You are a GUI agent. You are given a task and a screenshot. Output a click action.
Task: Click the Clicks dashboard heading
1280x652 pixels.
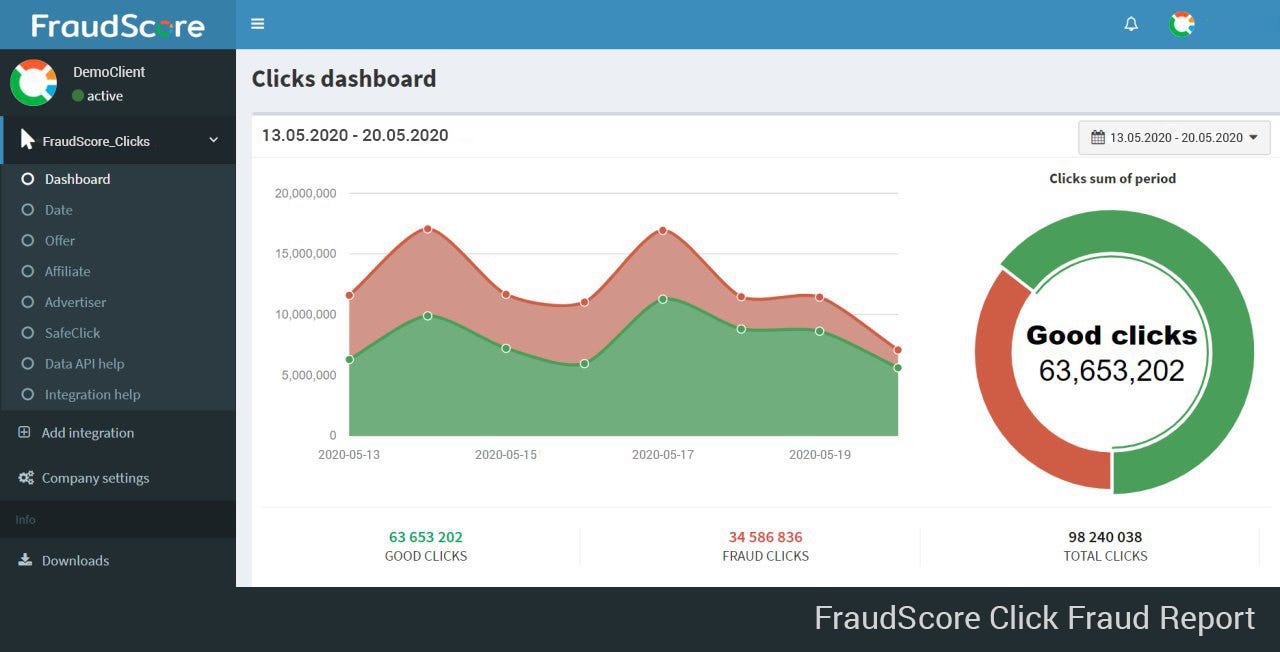pyautogui.click(x=344, y=79)
